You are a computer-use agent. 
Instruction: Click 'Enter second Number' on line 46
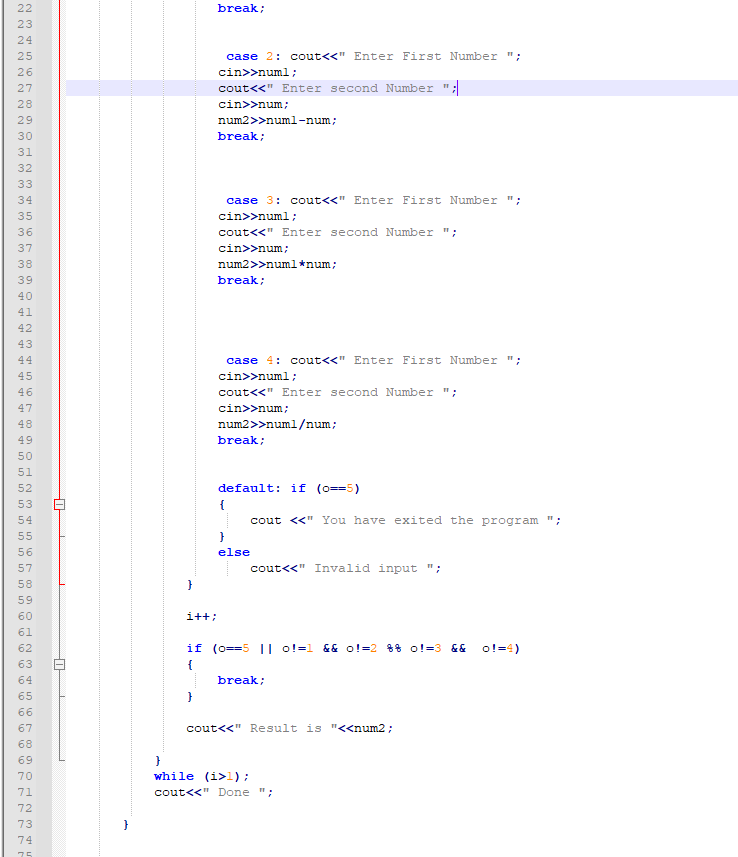(338, 392)
